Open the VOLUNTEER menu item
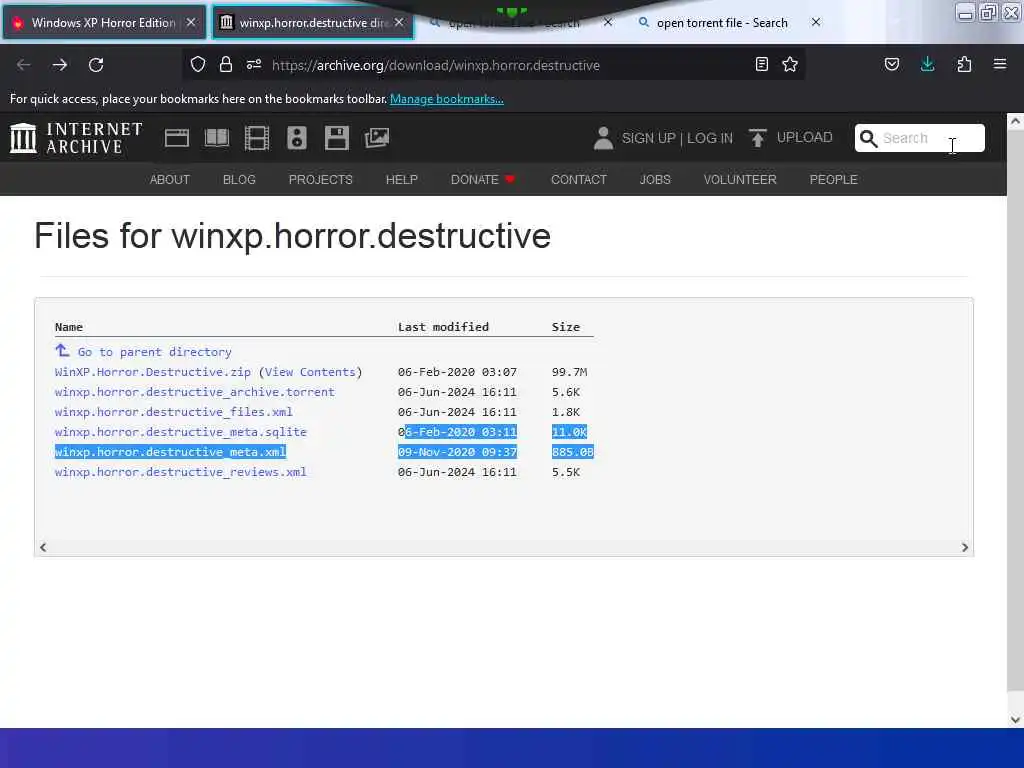This screenshot has width=1024, height=768. tap(740, 180)
